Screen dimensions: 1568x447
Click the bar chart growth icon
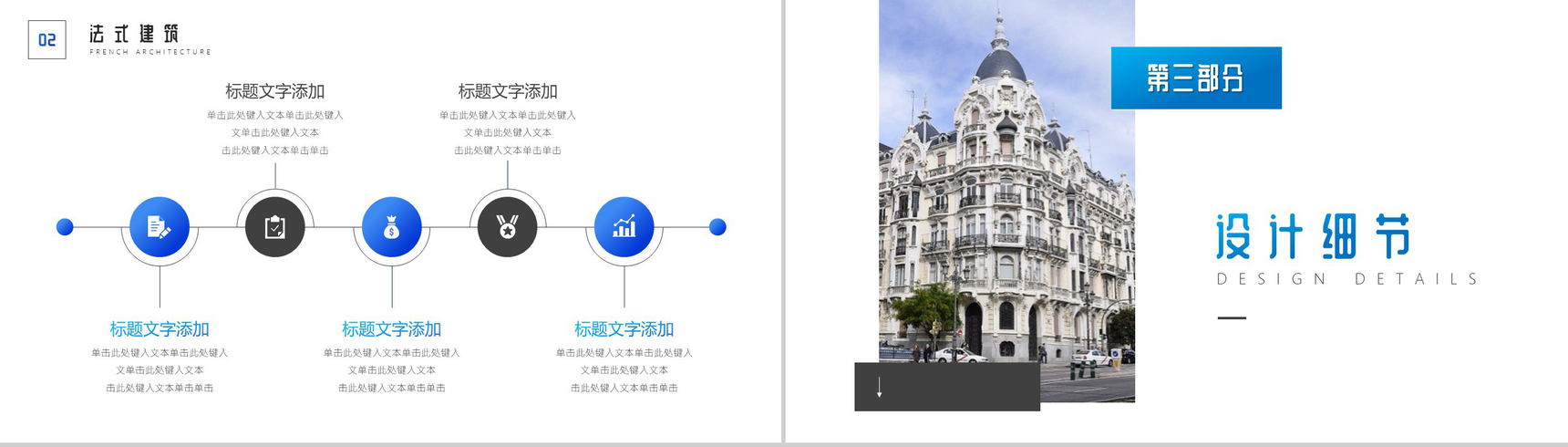[x=624, y=227]
